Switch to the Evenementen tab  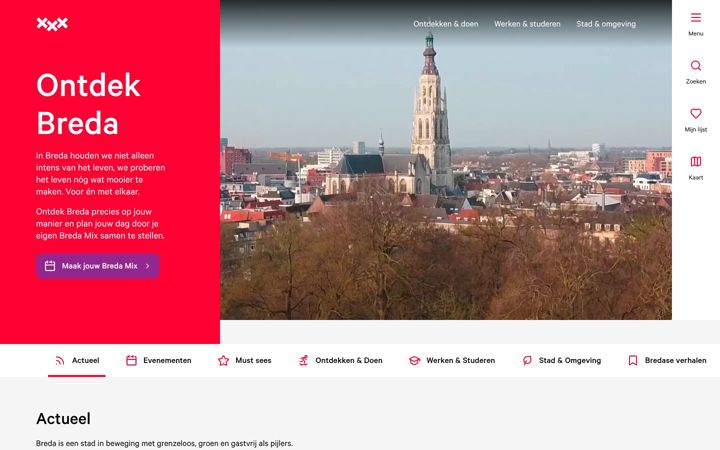click(158, 360)
